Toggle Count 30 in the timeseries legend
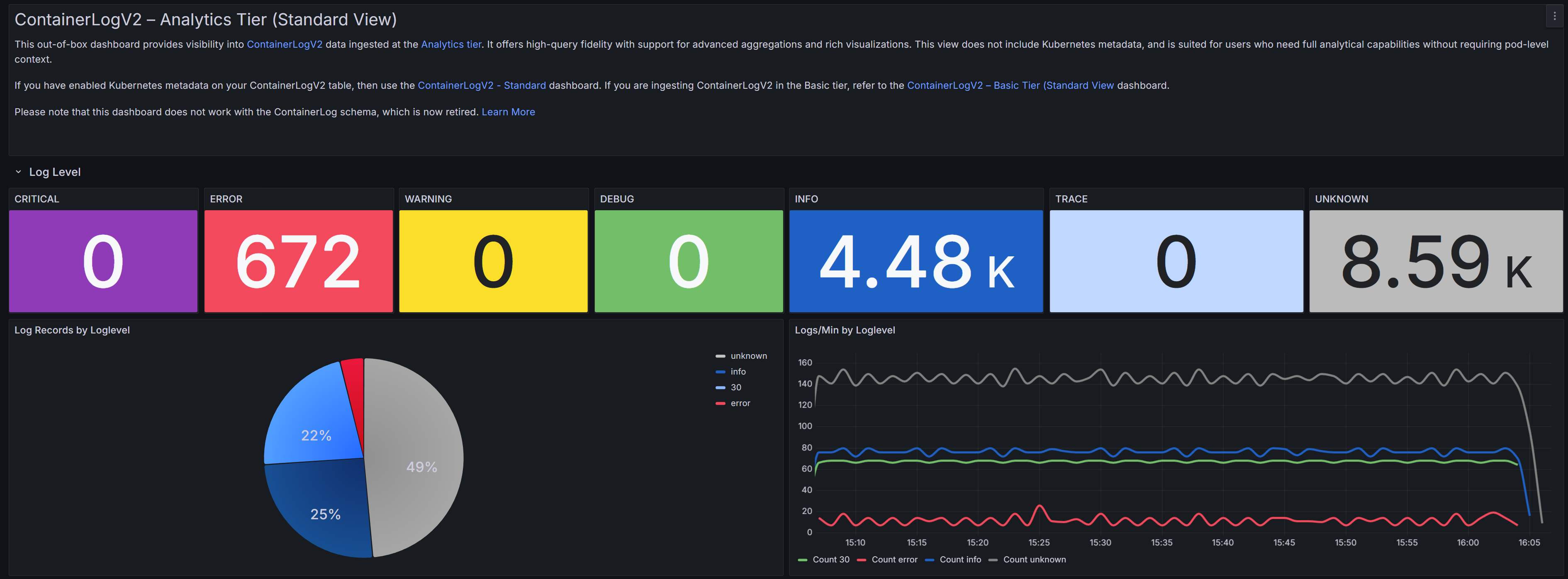The image size is (1568, 579). (x=830, y=560)
